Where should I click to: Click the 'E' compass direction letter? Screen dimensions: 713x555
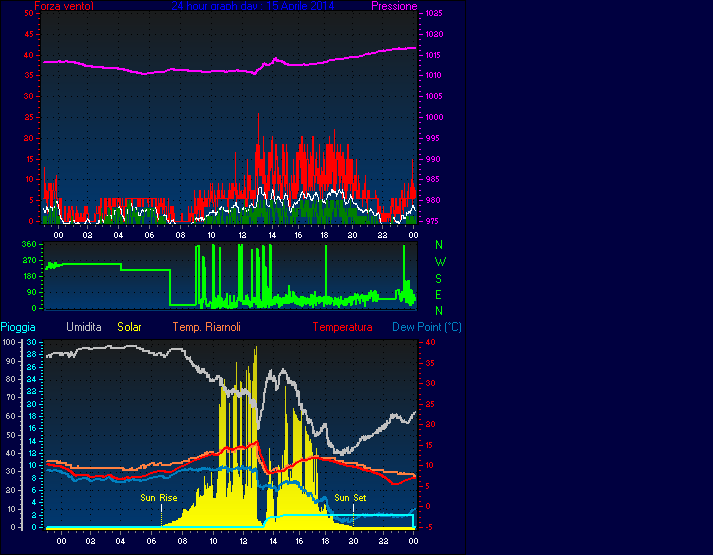tap(438, 294)
